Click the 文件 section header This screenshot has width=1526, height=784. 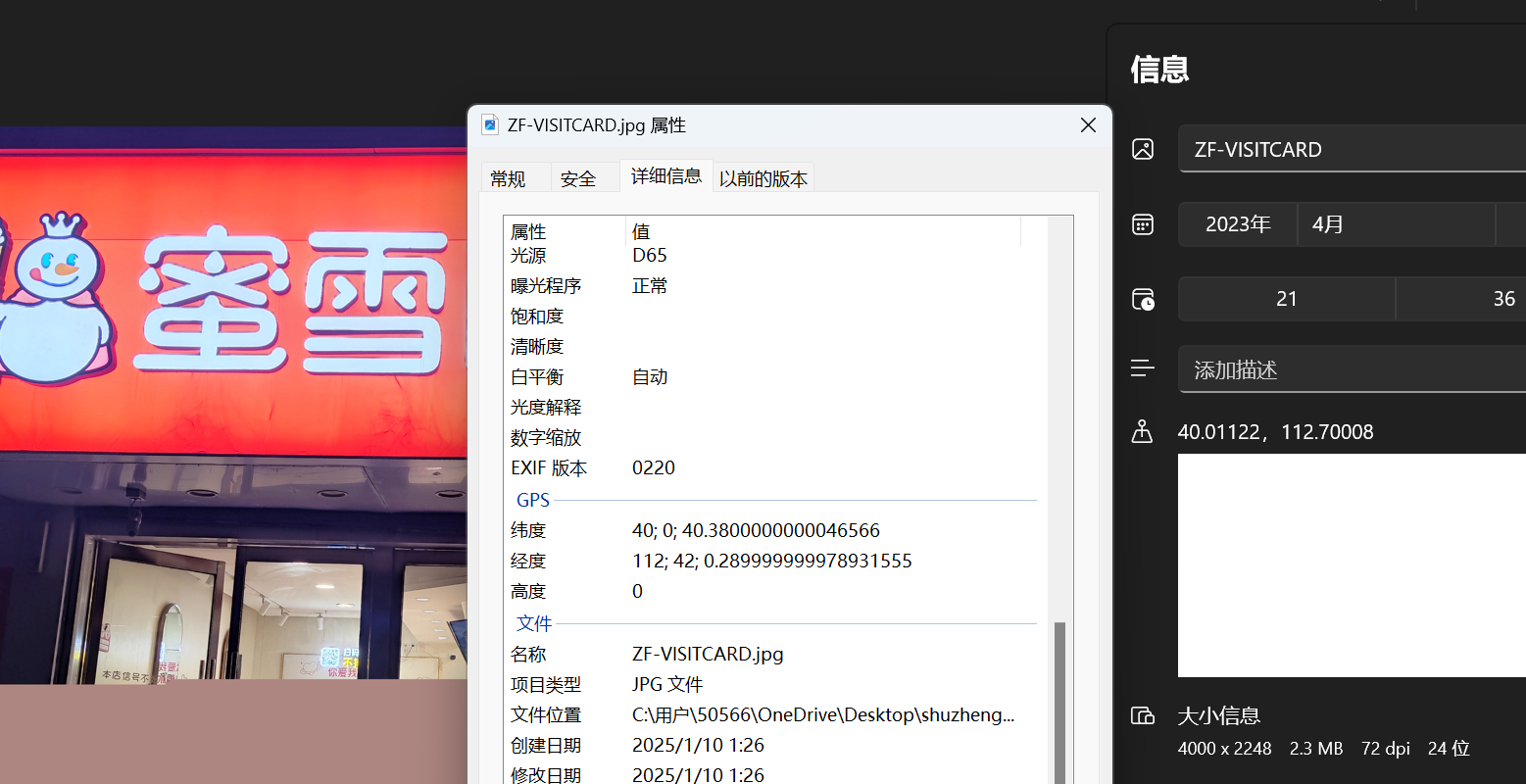click(534, 623)
